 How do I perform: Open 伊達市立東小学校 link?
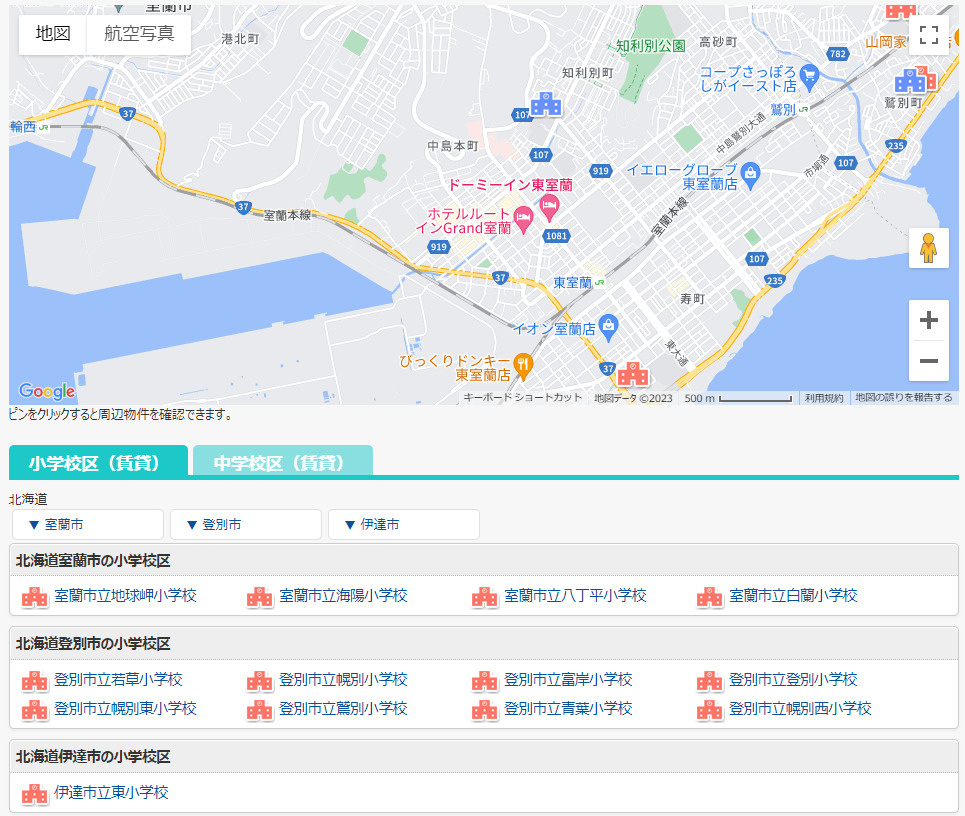[111, 792]
